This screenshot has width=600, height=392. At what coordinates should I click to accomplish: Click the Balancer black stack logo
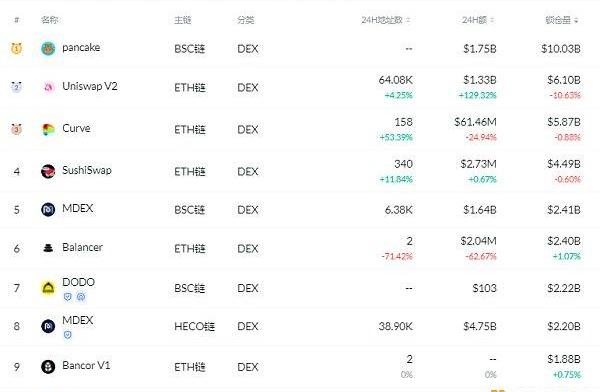48,248
